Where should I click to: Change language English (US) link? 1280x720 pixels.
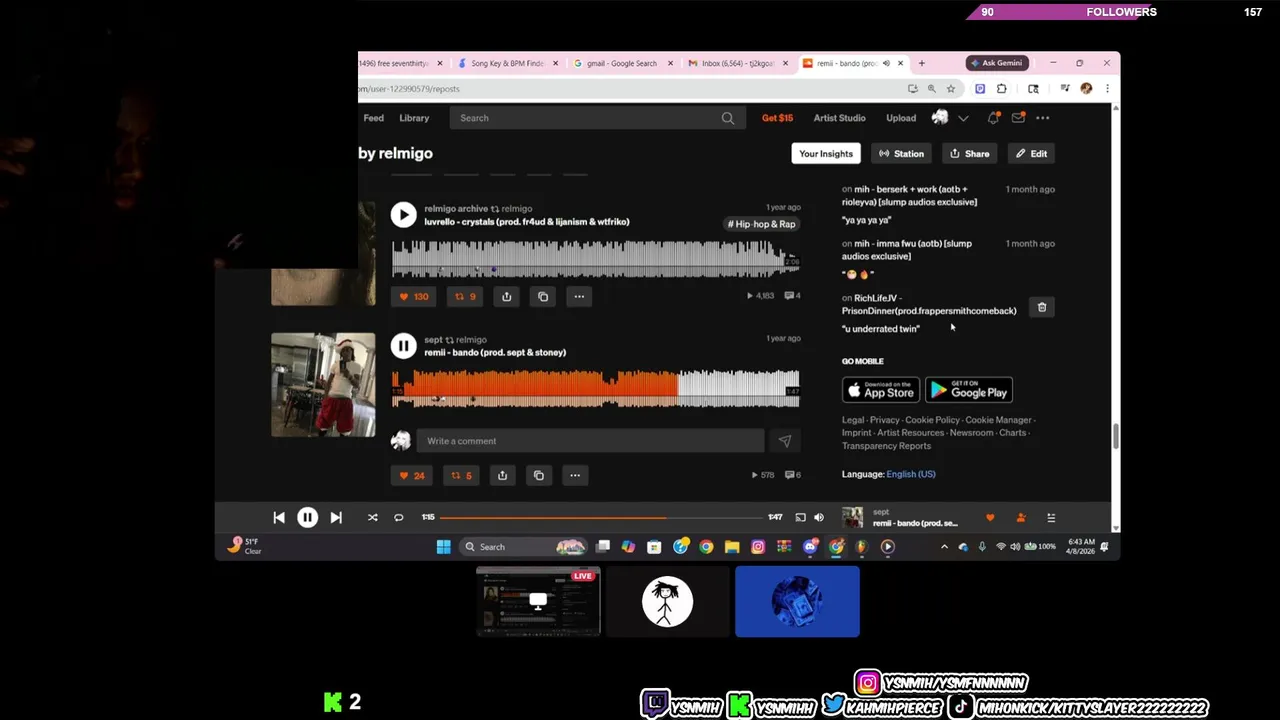click(x=911, y=474)
